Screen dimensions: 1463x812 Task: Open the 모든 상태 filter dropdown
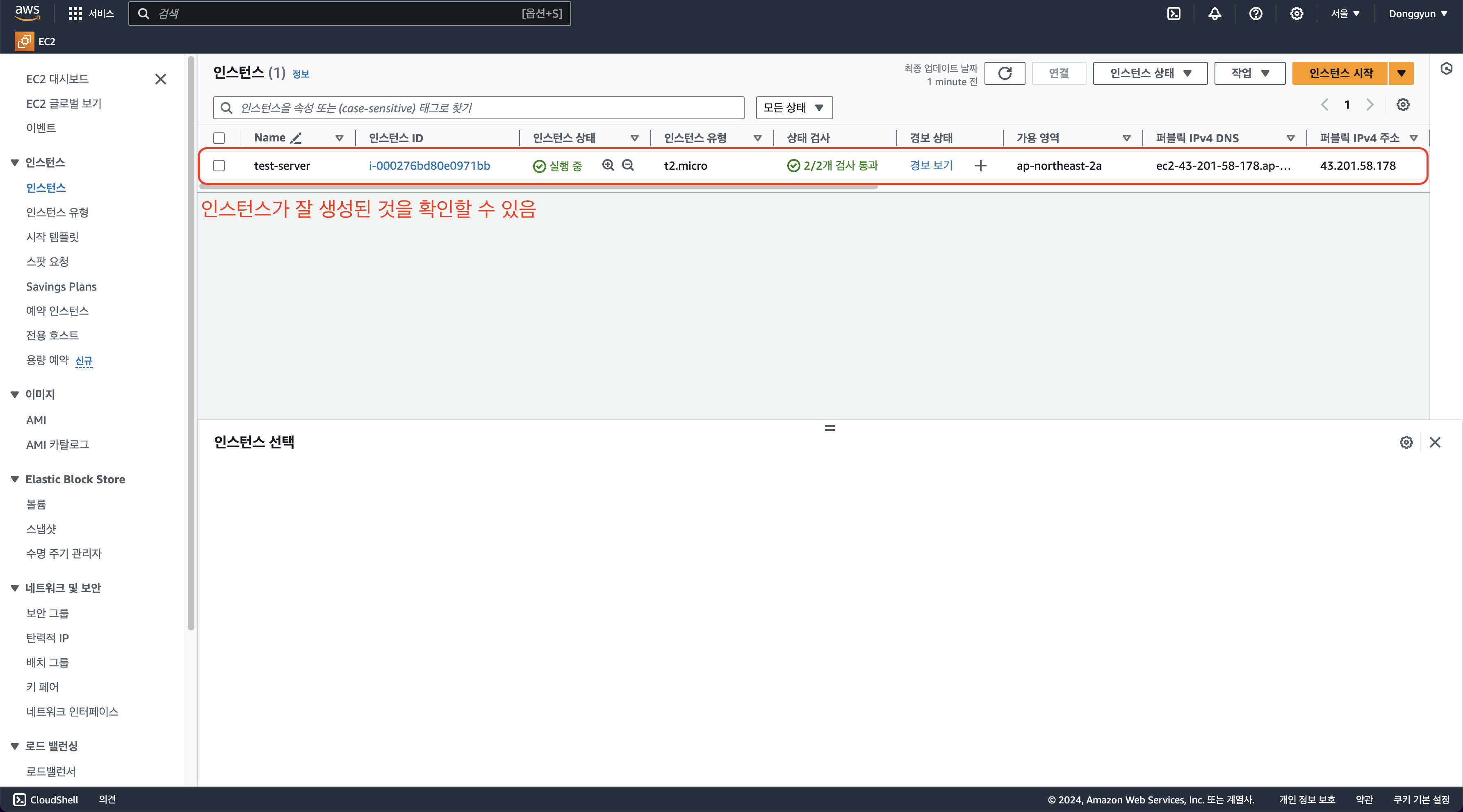tap(793, 108)
